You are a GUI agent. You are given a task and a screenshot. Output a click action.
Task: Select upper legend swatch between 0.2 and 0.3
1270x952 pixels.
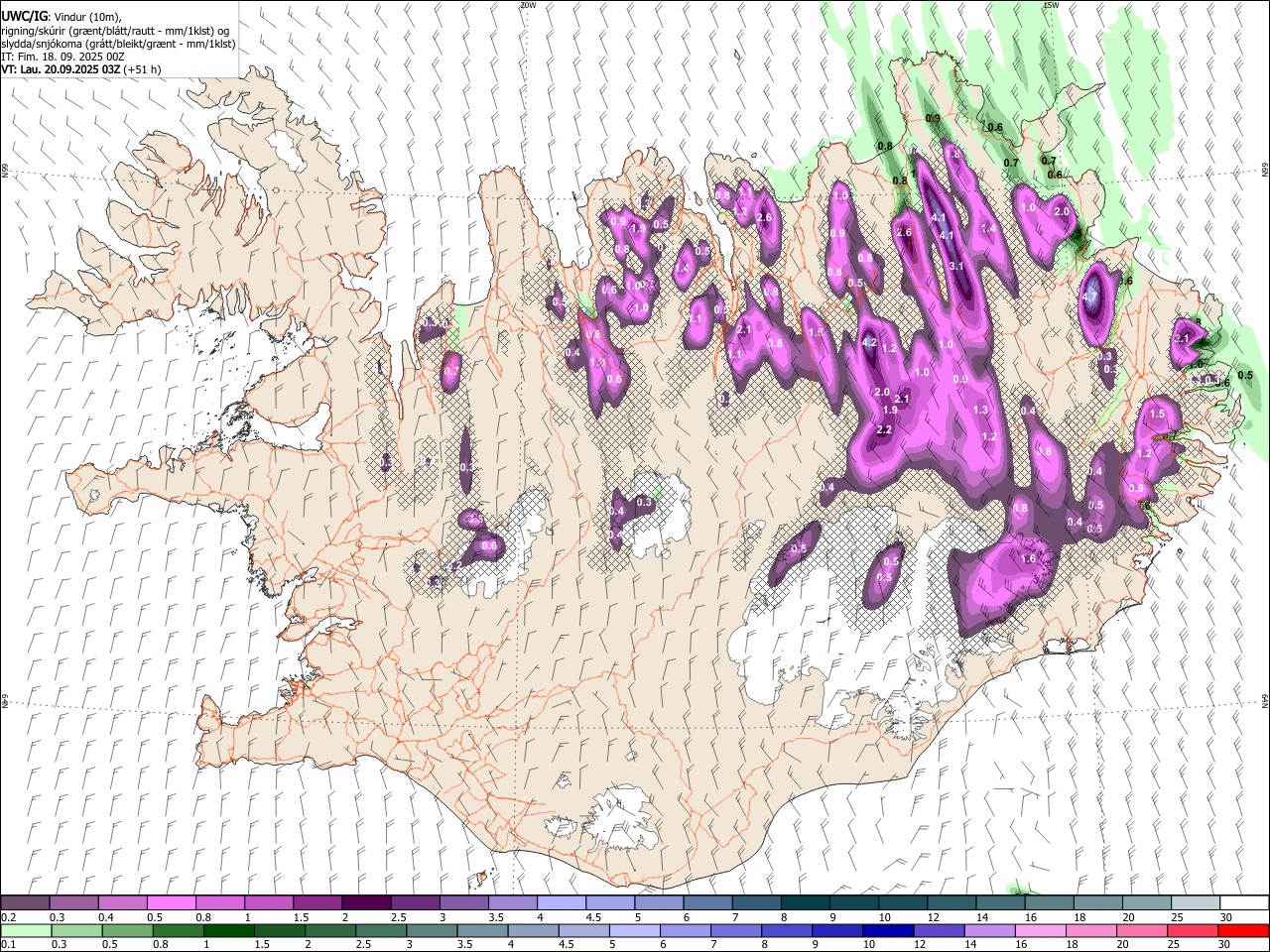click(x=25, y=903)
